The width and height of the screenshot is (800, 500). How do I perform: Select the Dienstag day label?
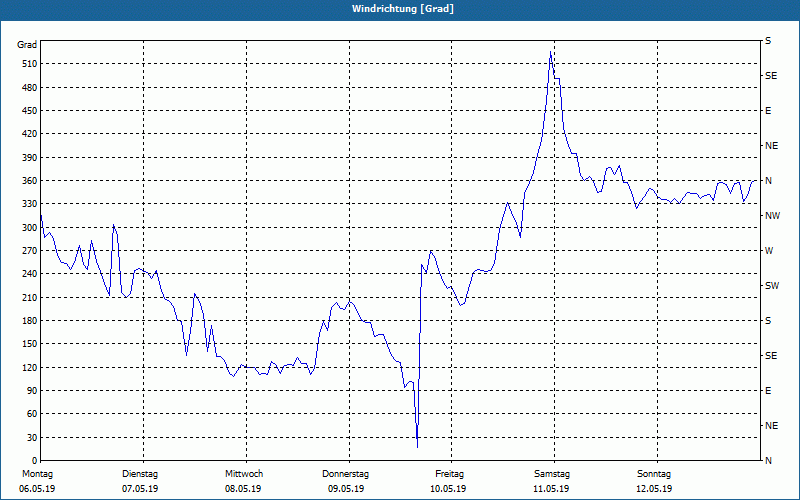pos(140,473)
